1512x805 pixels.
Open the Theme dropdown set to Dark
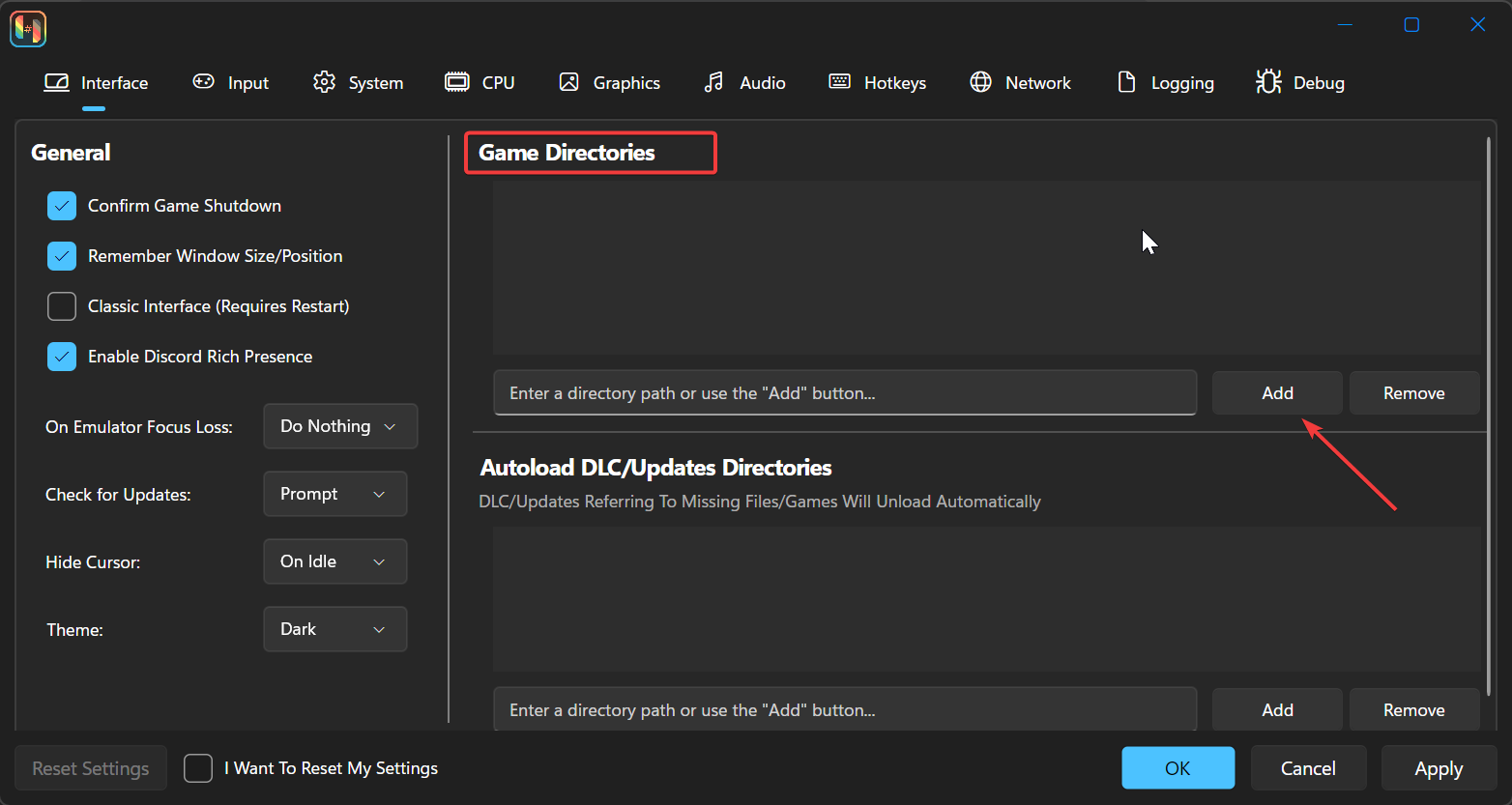[x=334, y=629]
